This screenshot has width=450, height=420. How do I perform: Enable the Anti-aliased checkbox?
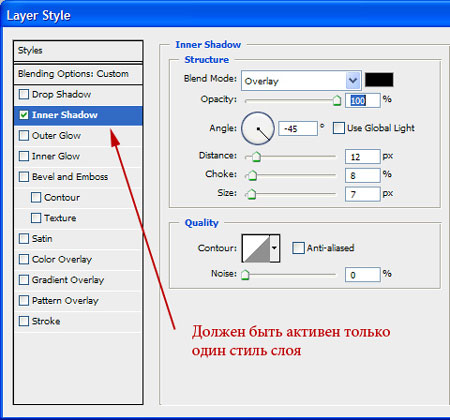coord(298,248)
